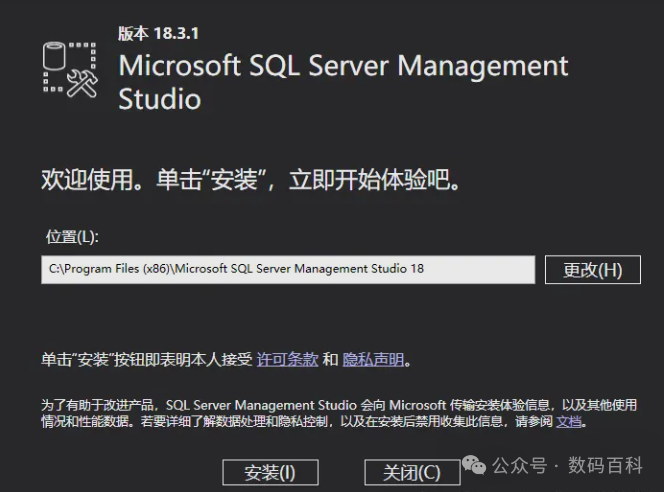Click the 欢迎使用 welcome message text
The image size is (664, 492).
(x=251, y=180)
